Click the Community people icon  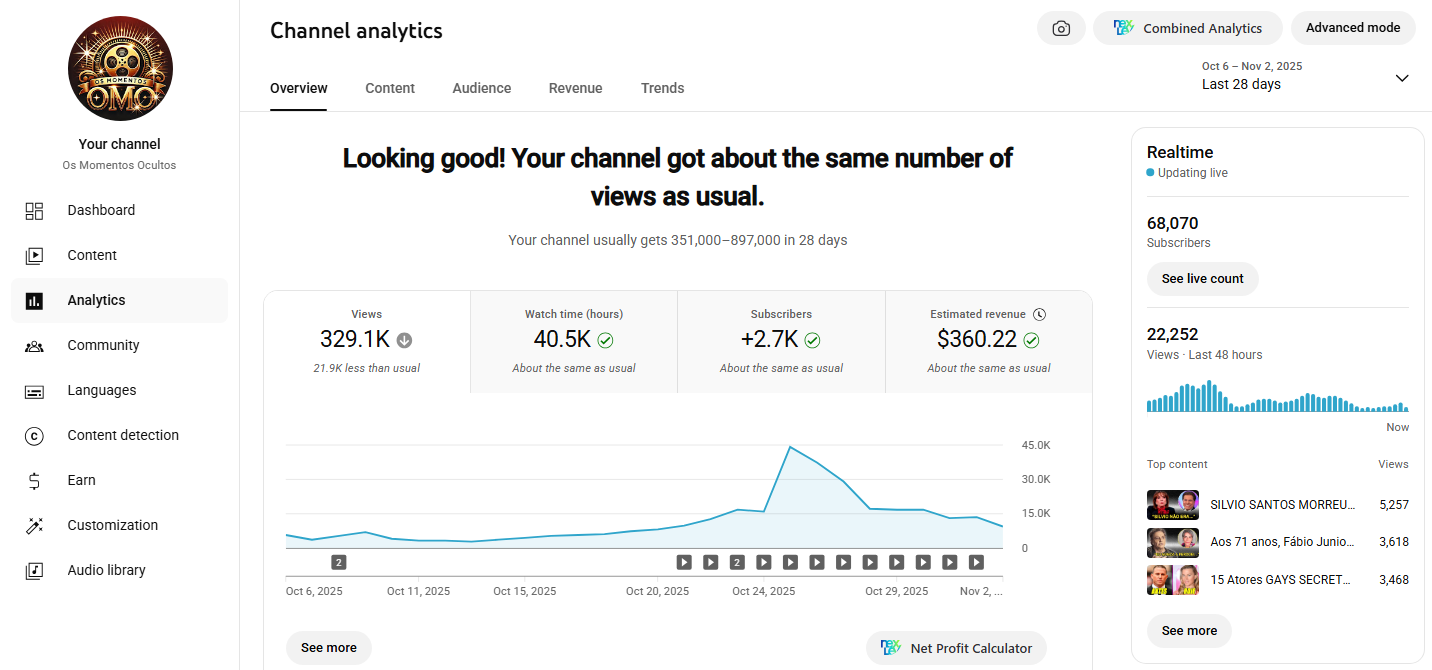[34, 346]
